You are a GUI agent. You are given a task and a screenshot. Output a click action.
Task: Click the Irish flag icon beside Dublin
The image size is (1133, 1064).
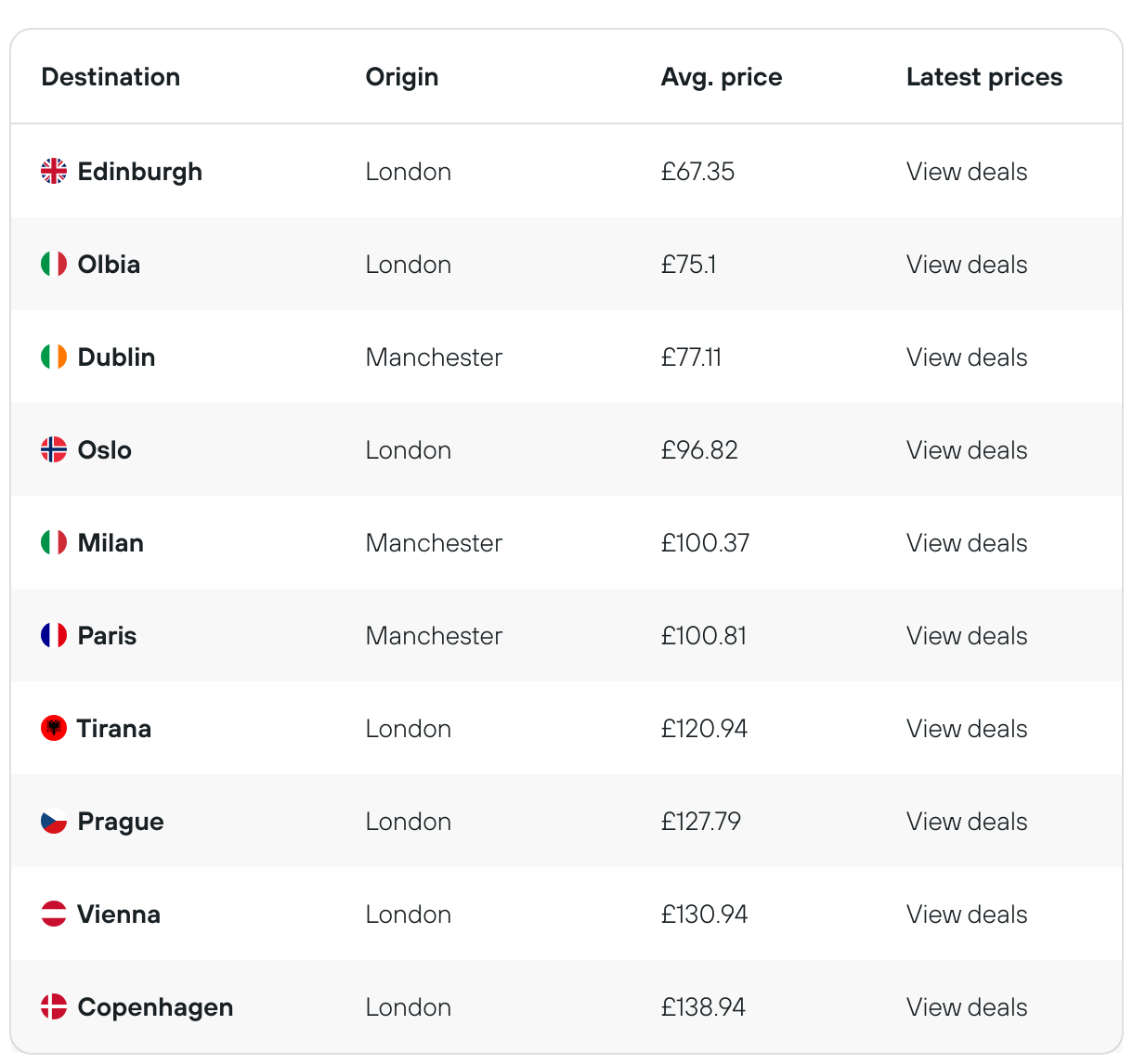point(54,357)
